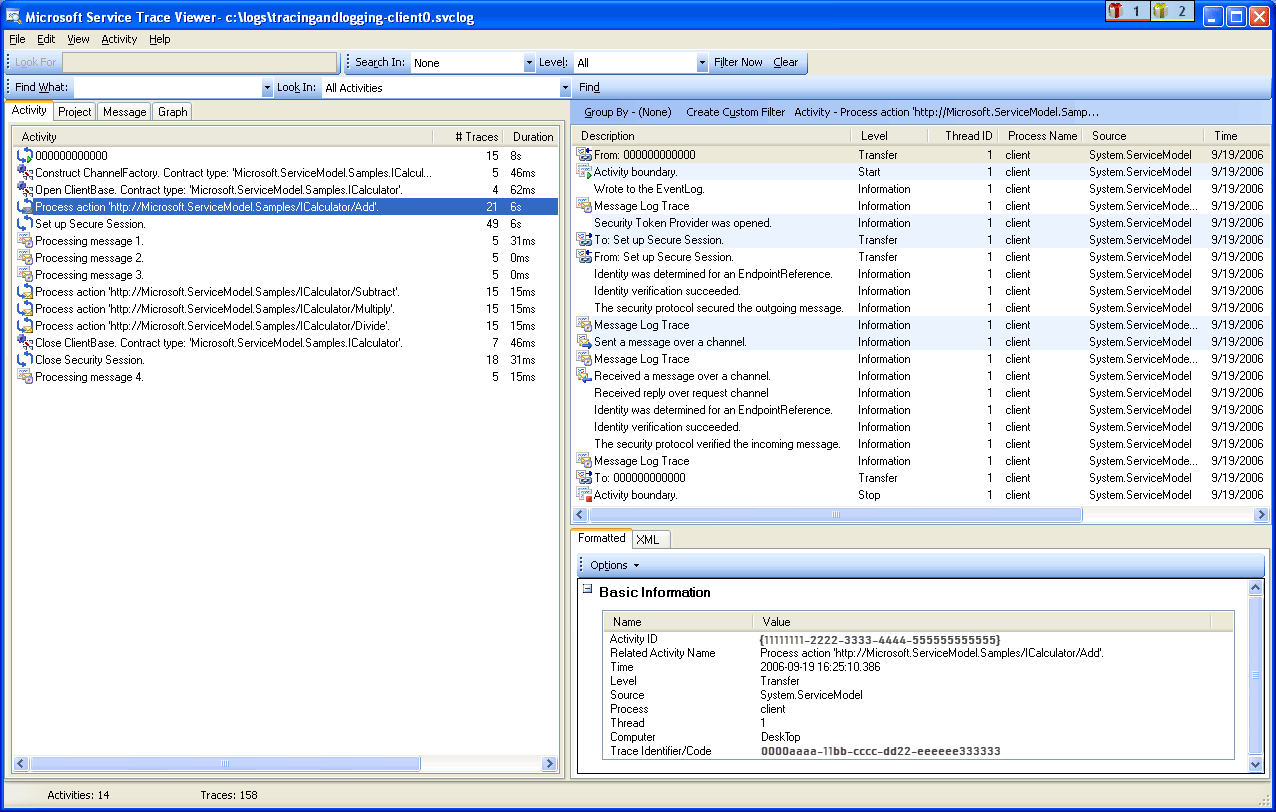Click the envelope icon for Processing message 1
This screenshot has width=1276, height=812.
coord(24,240)
